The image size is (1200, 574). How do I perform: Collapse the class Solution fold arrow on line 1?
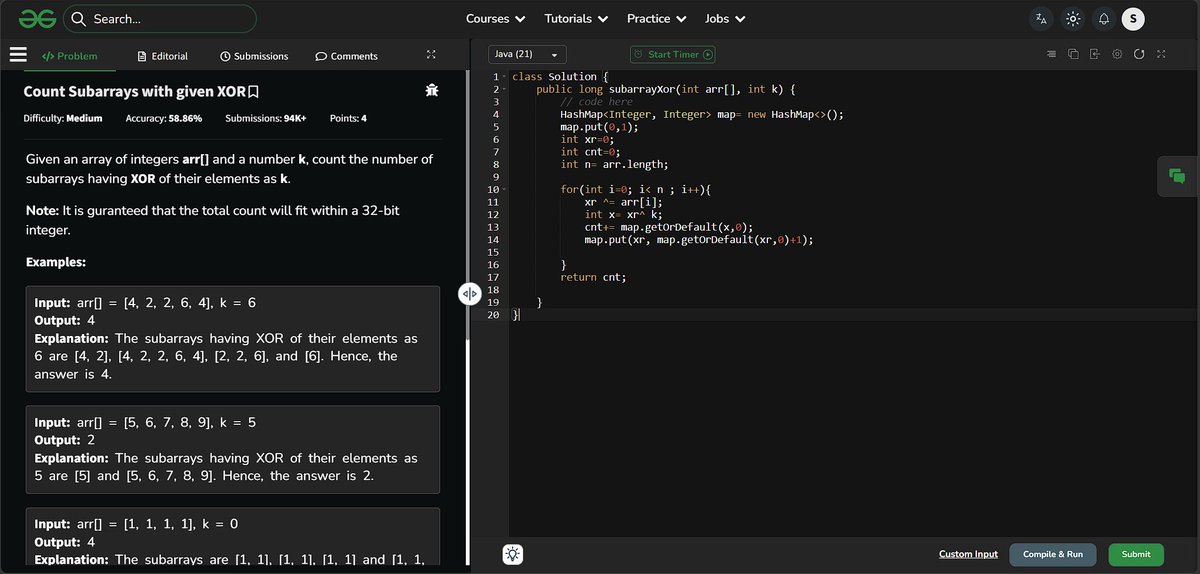tap(506, 77)
